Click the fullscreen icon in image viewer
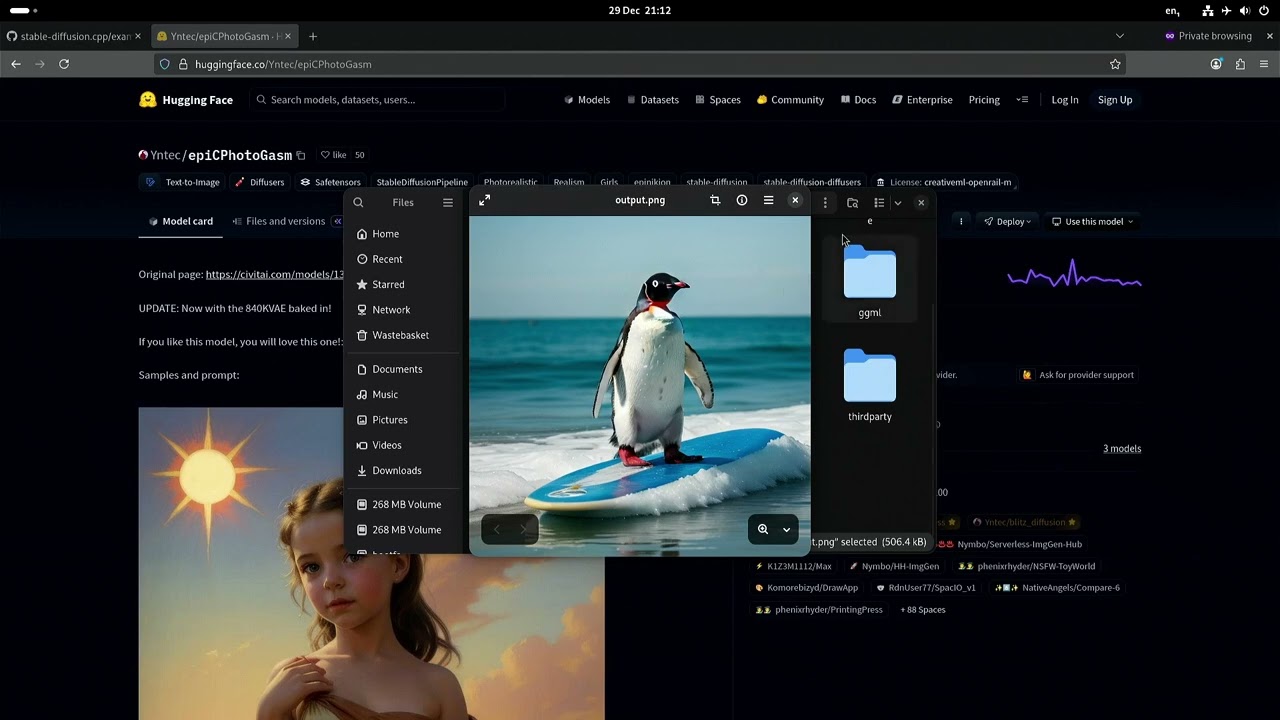Screen dimensions: 1280x720 [x=484, y=201]
